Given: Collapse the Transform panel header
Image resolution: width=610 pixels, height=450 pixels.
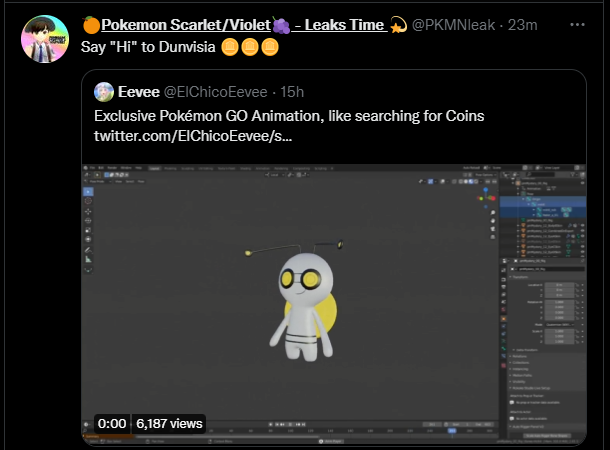Looking at the screenshot, I should point(521,277).
